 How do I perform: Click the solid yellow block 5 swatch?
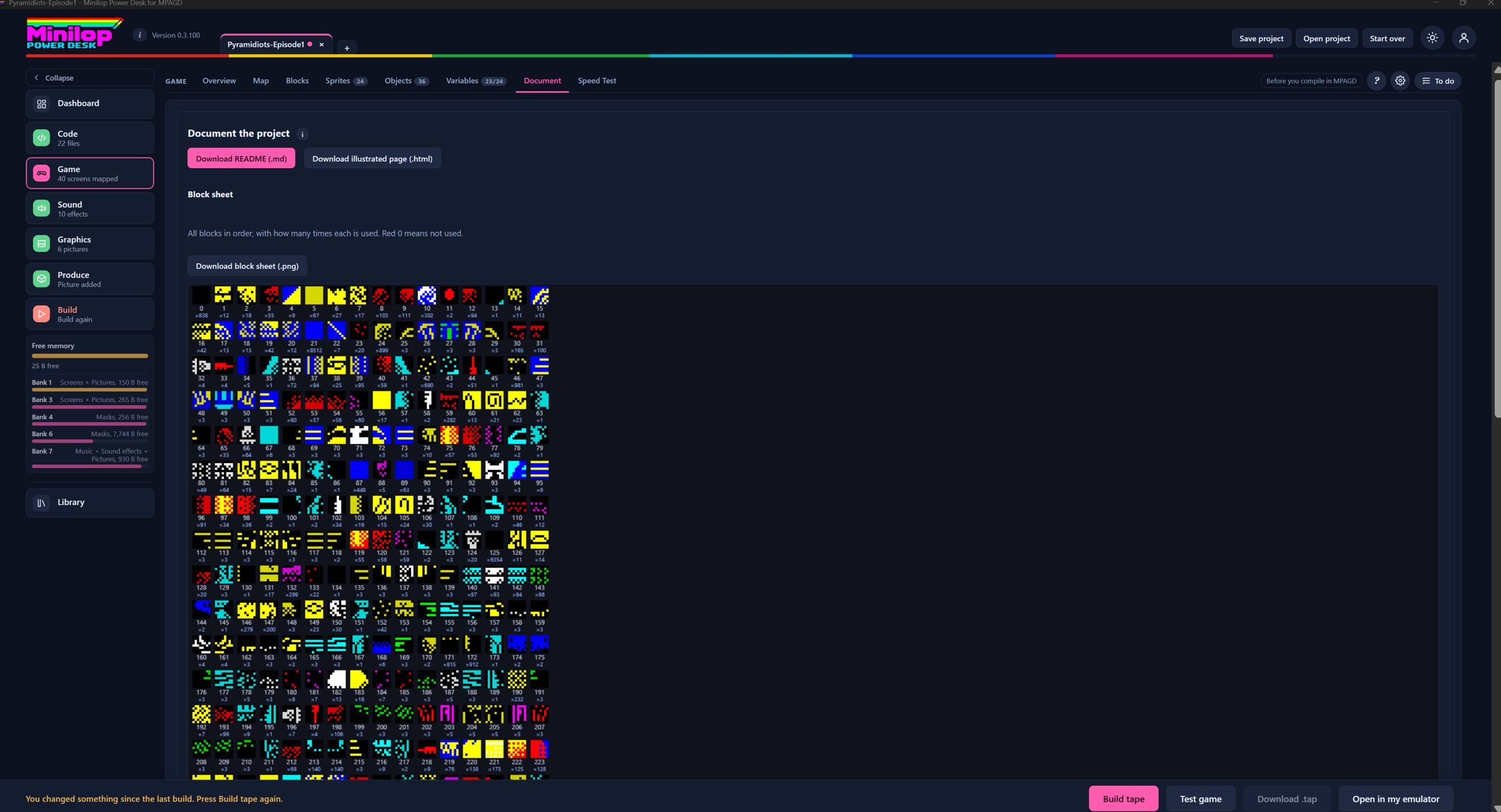coord(314,295)
